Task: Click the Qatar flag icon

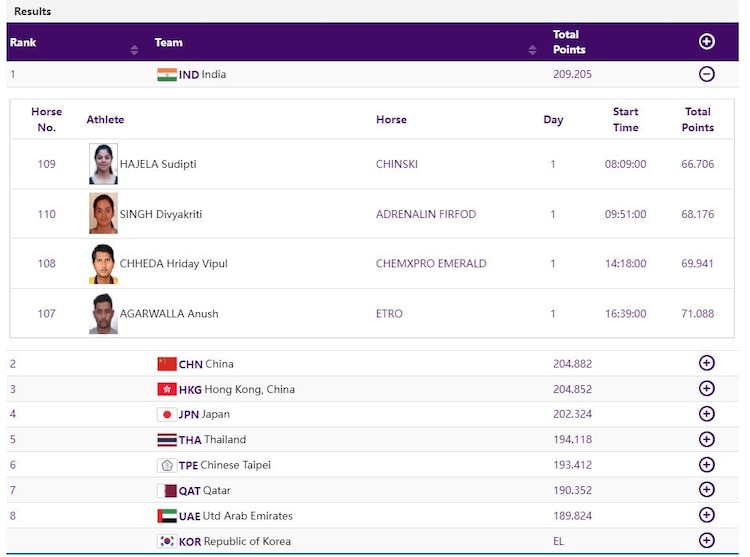Action: (x=166, y=491)
